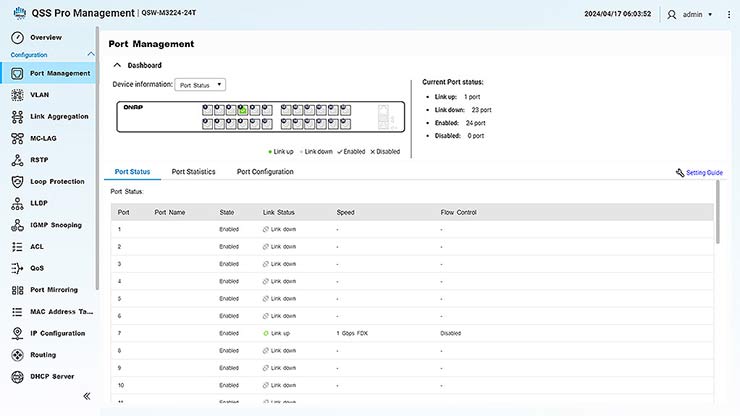Switch to the Port Configuration tab
Viewport: 740px width, 416px height.
tap(265, 172)
